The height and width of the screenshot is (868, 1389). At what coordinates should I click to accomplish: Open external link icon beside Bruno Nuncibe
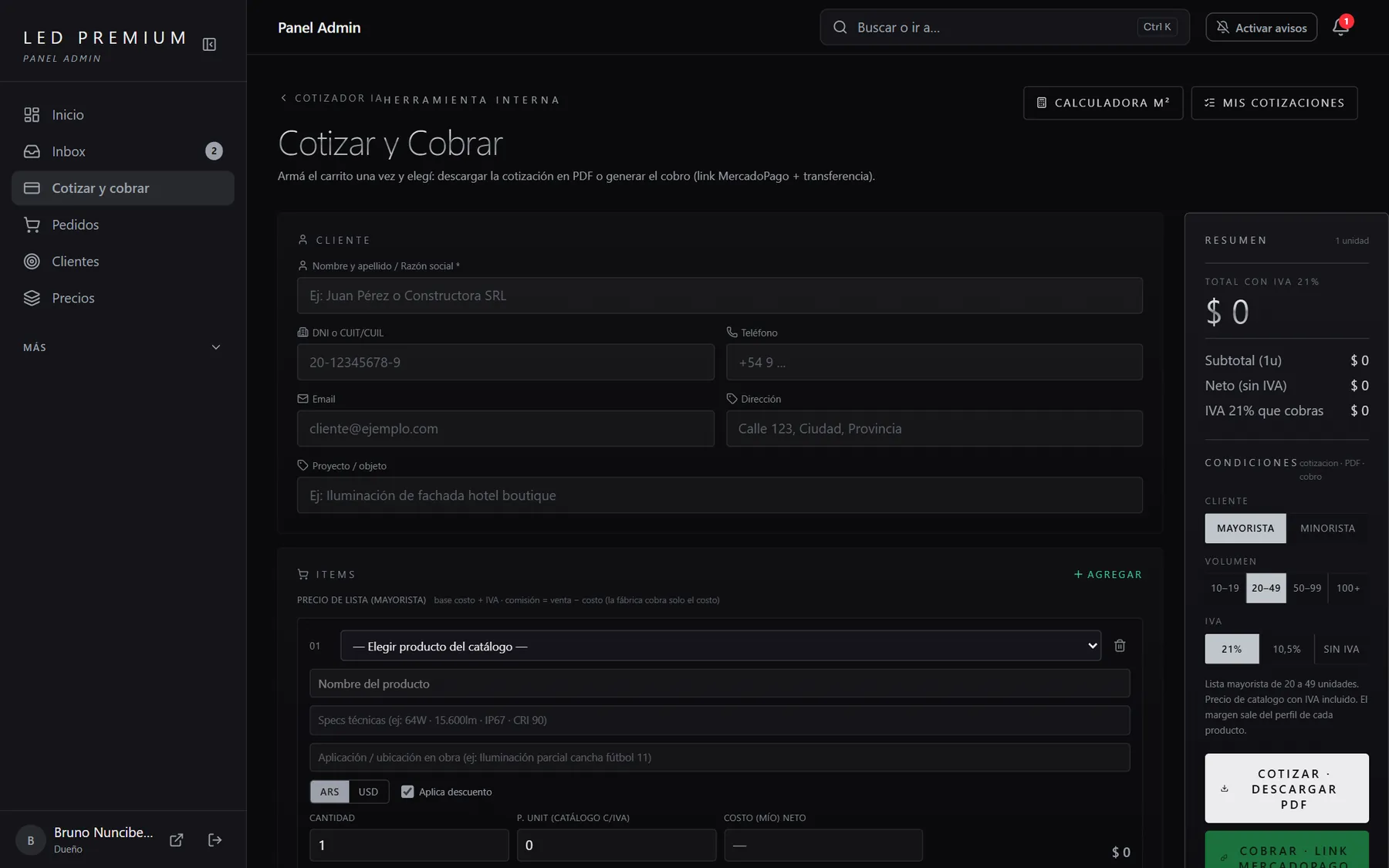(x=177, y=840)
